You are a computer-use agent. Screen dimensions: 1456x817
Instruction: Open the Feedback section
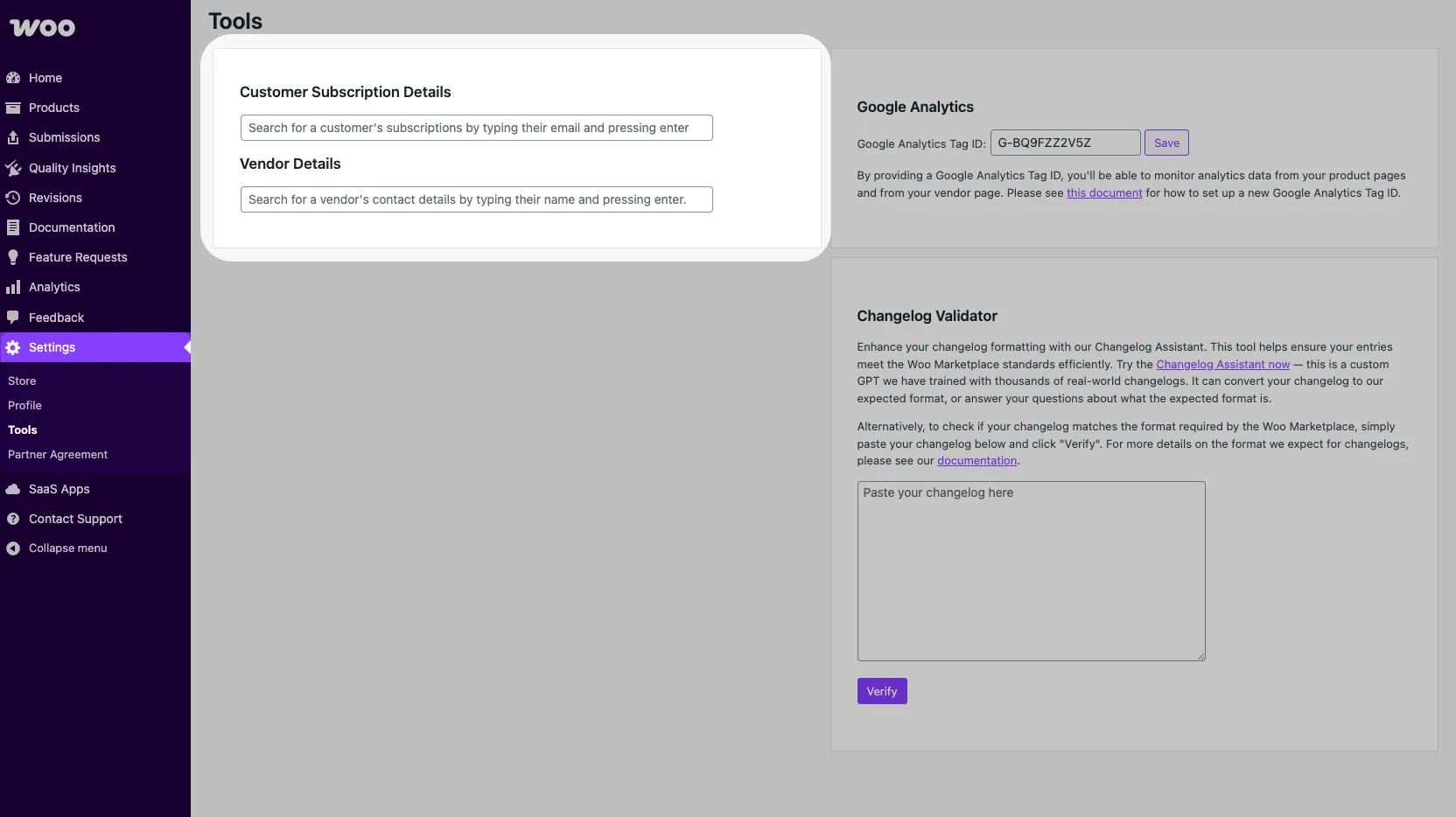57,317
